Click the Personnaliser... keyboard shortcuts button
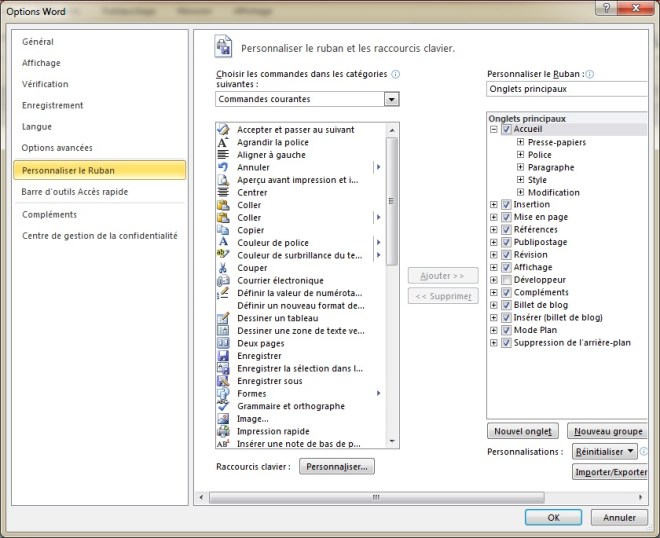This screenshot has height=538, width=660. [x=337, y=466]
